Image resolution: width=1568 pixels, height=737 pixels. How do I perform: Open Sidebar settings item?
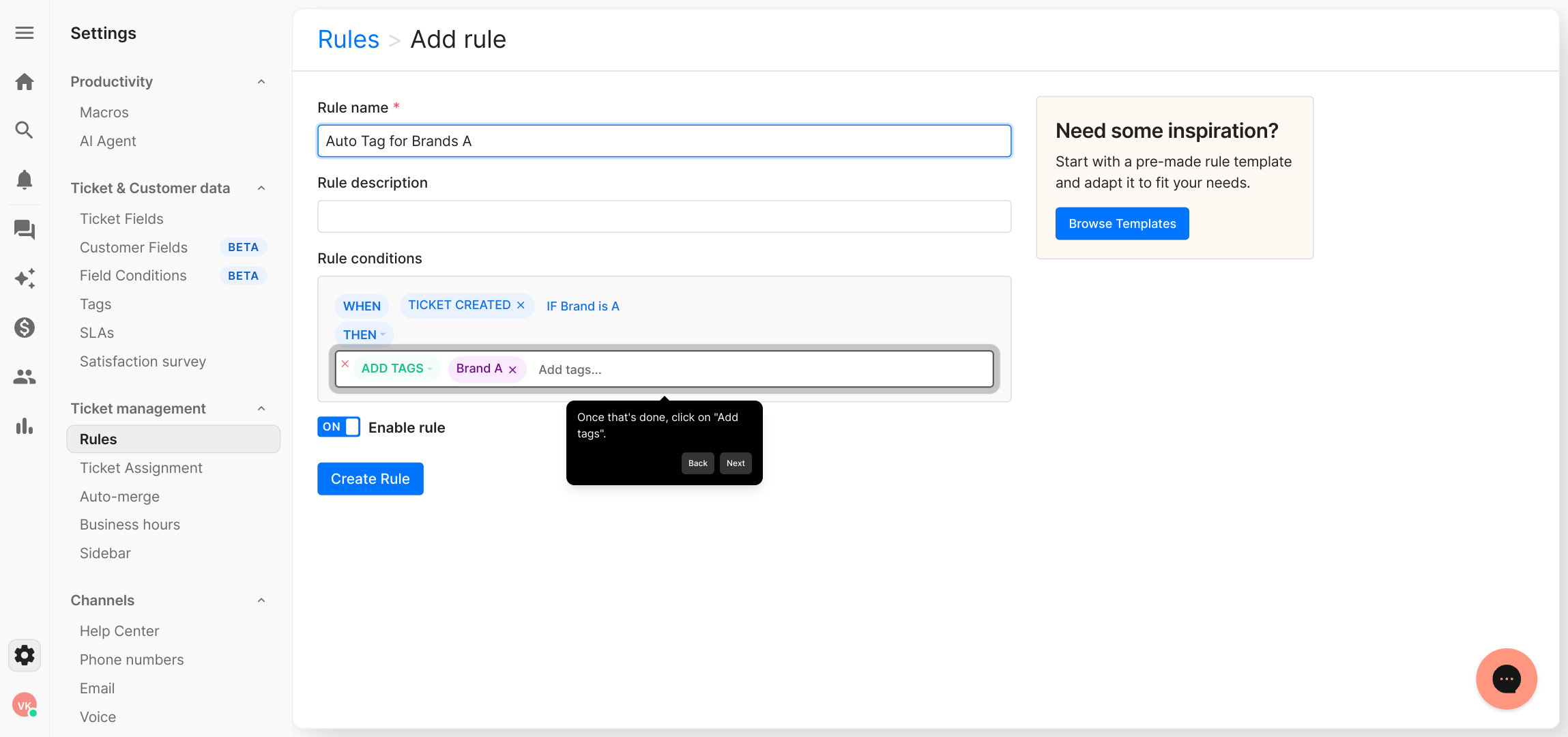point(105,553)
